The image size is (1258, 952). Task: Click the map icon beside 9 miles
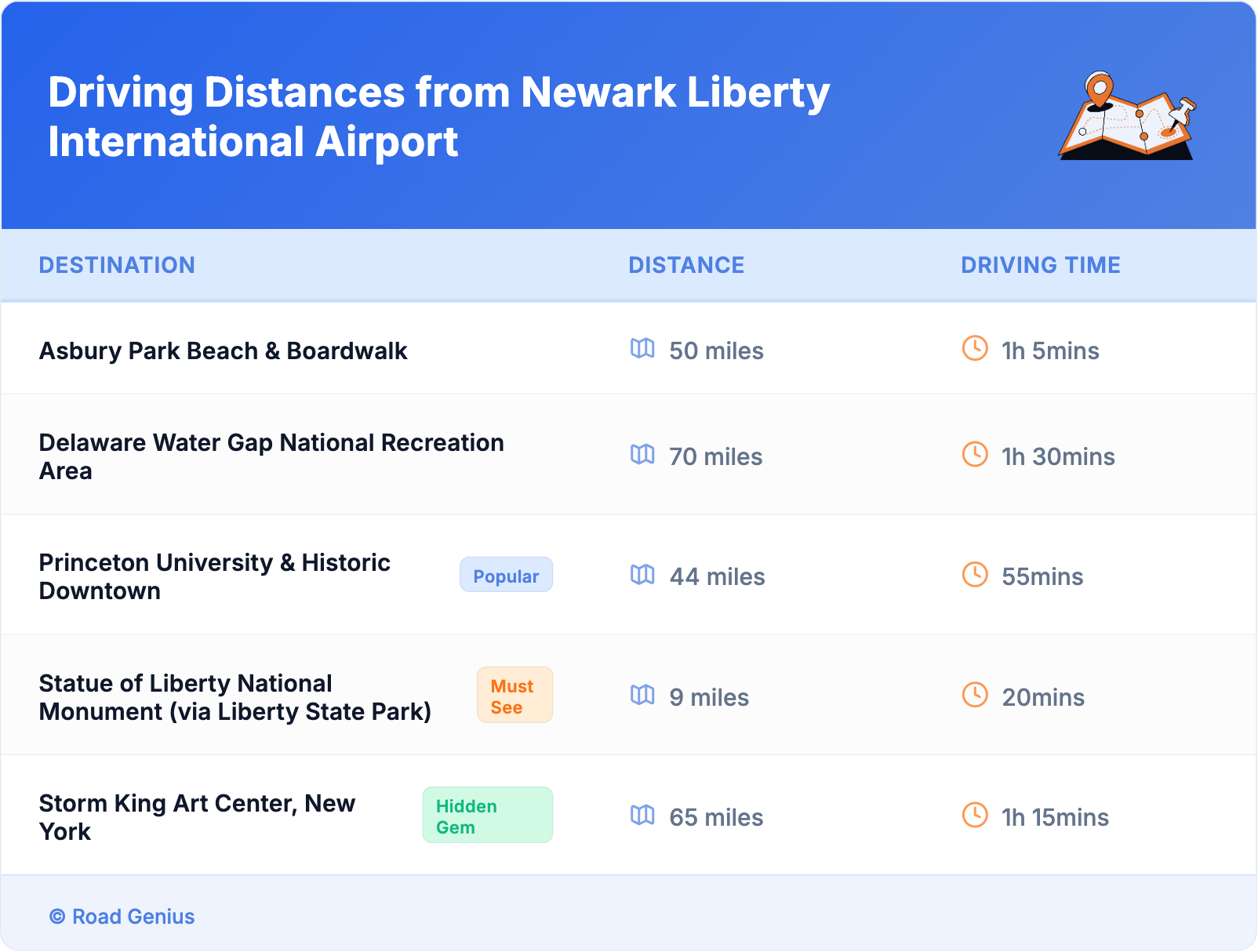click(642, 695)
